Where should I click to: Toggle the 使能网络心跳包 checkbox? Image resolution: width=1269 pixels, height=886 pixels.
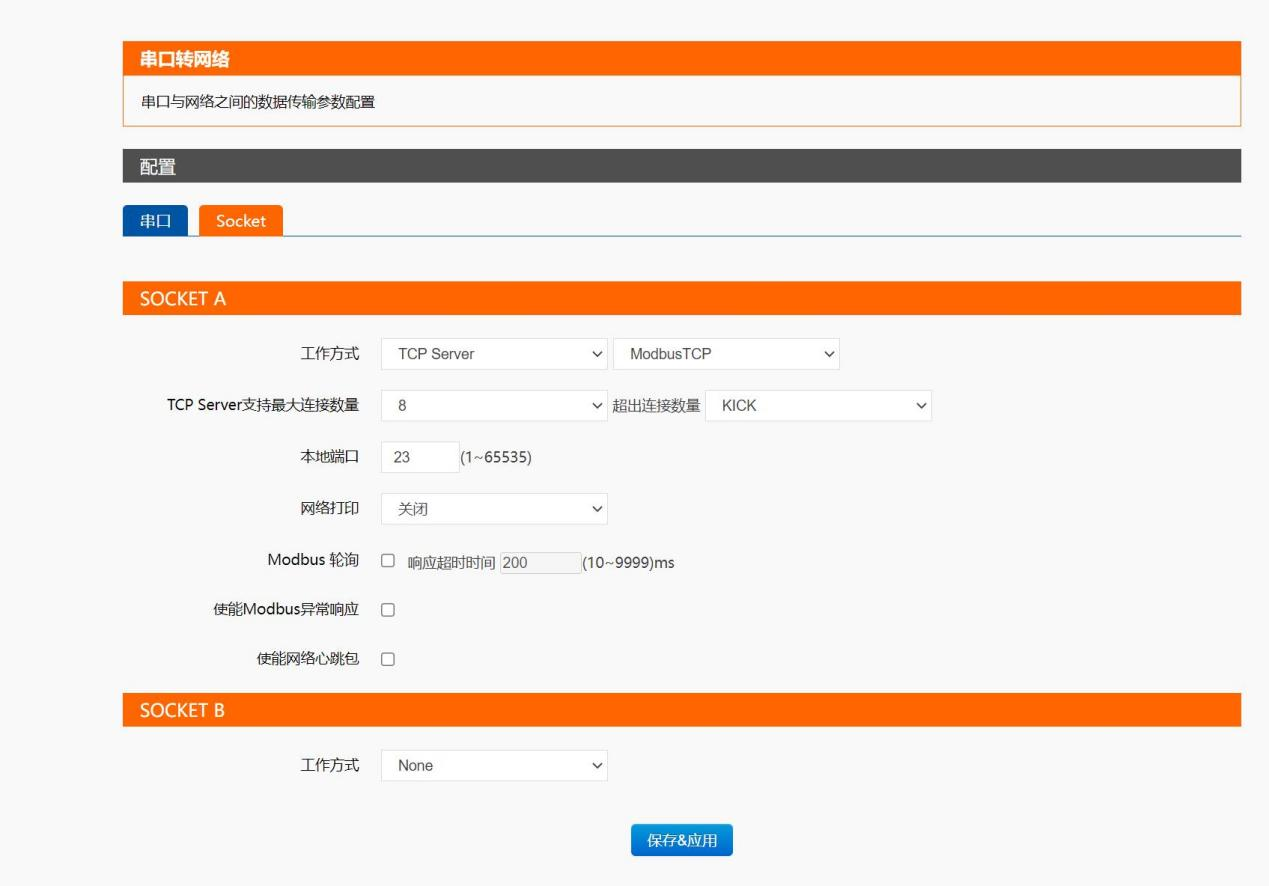click(x=388, y=659)
